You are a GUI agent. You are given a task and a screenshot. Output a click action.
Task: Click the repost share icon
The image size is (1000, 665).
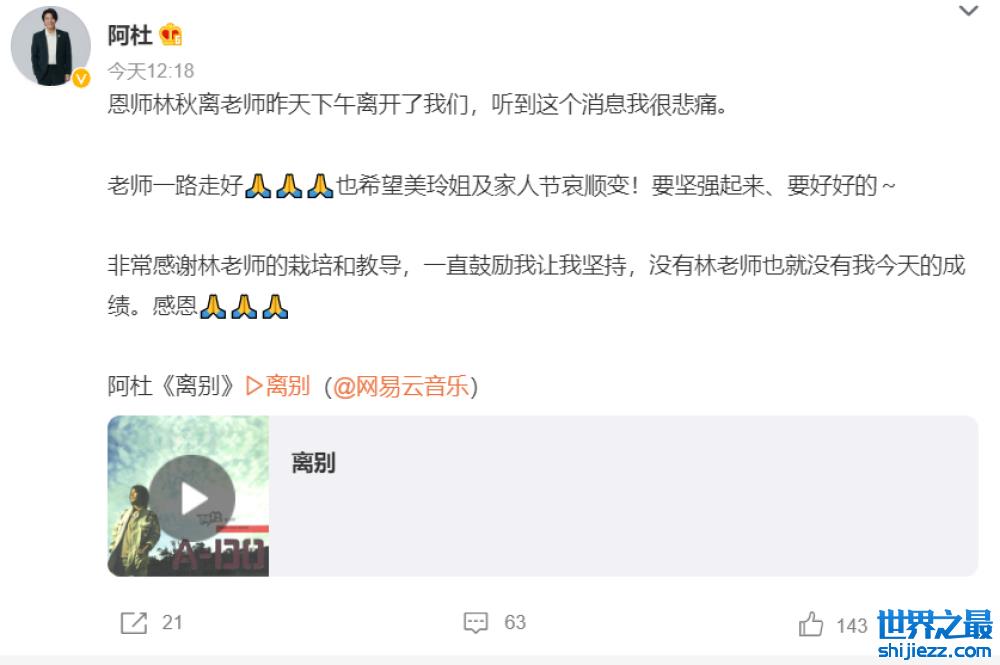click(134, 623)
